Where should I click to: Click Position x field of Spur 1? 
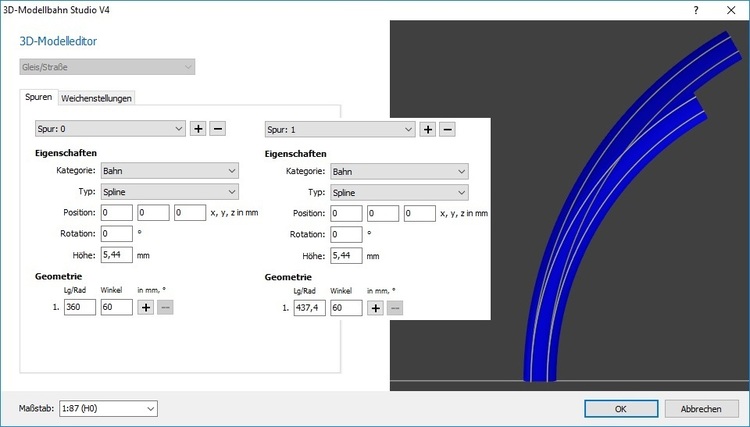[x=346, y=214]
